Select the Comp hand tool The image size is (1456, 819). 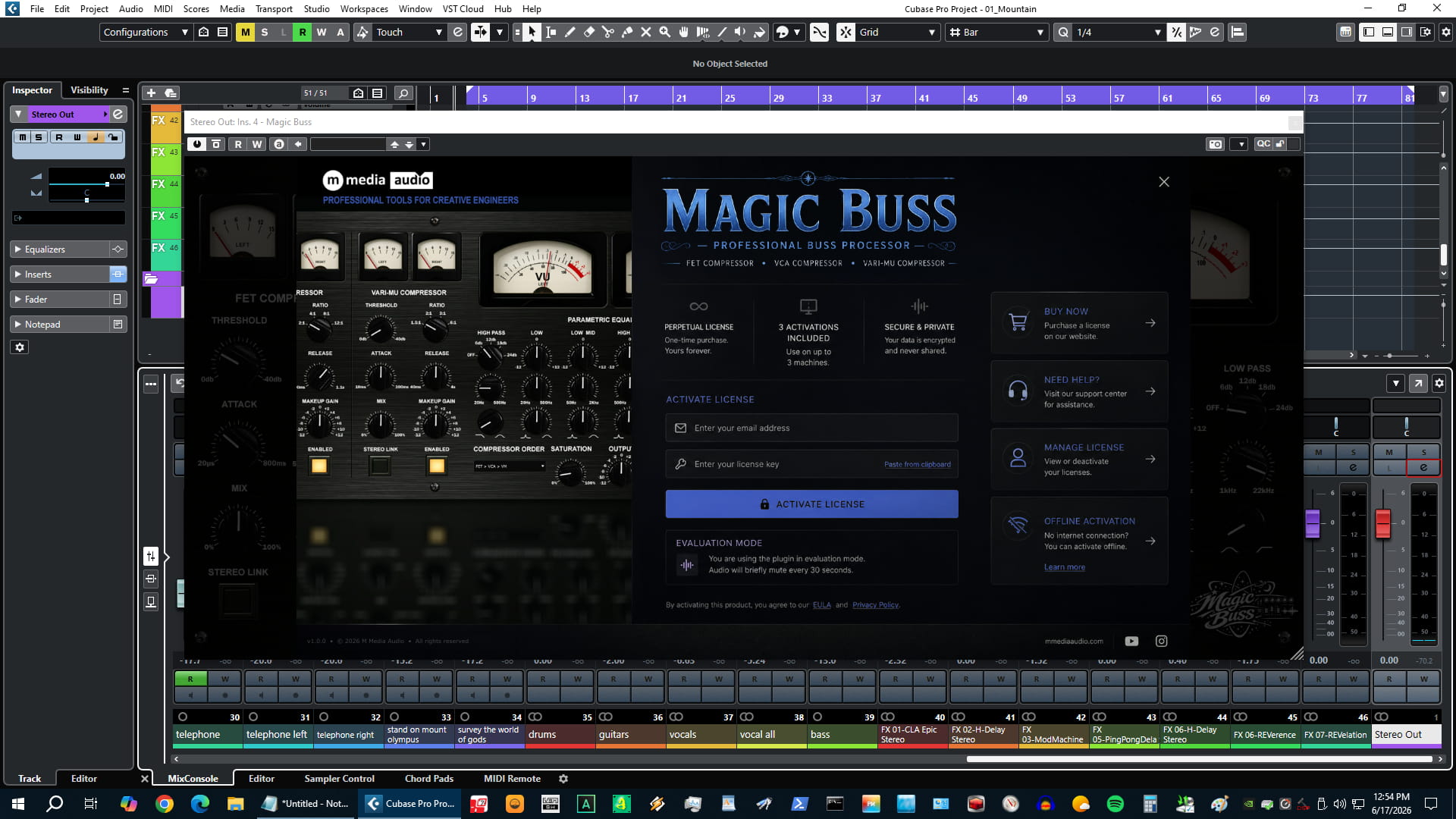click(x=683, y=32)
